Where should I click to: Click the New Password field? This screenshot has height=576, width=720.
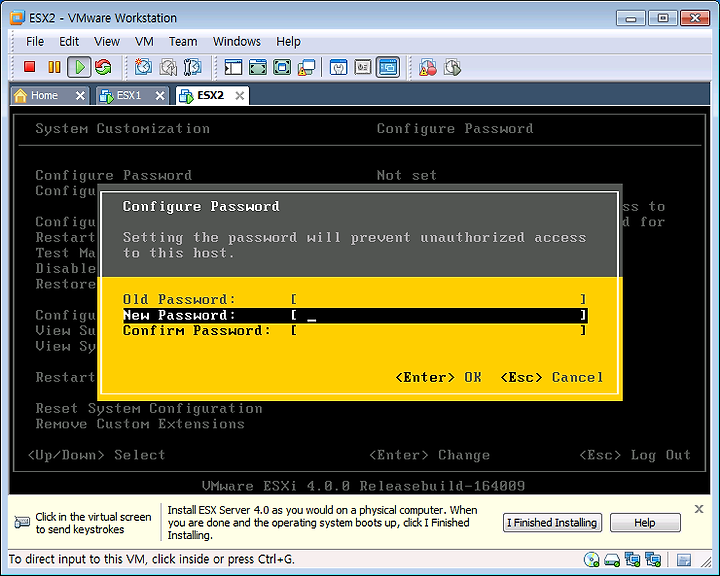[x=439, y=315]
